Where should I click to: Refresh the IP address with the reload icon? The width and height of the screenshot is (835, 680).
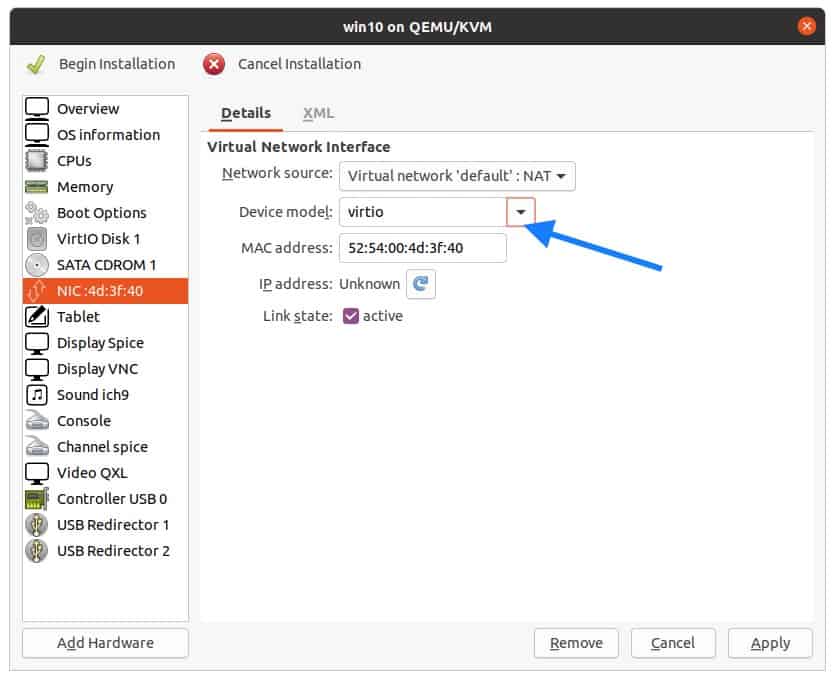click(x=421, y=284)
